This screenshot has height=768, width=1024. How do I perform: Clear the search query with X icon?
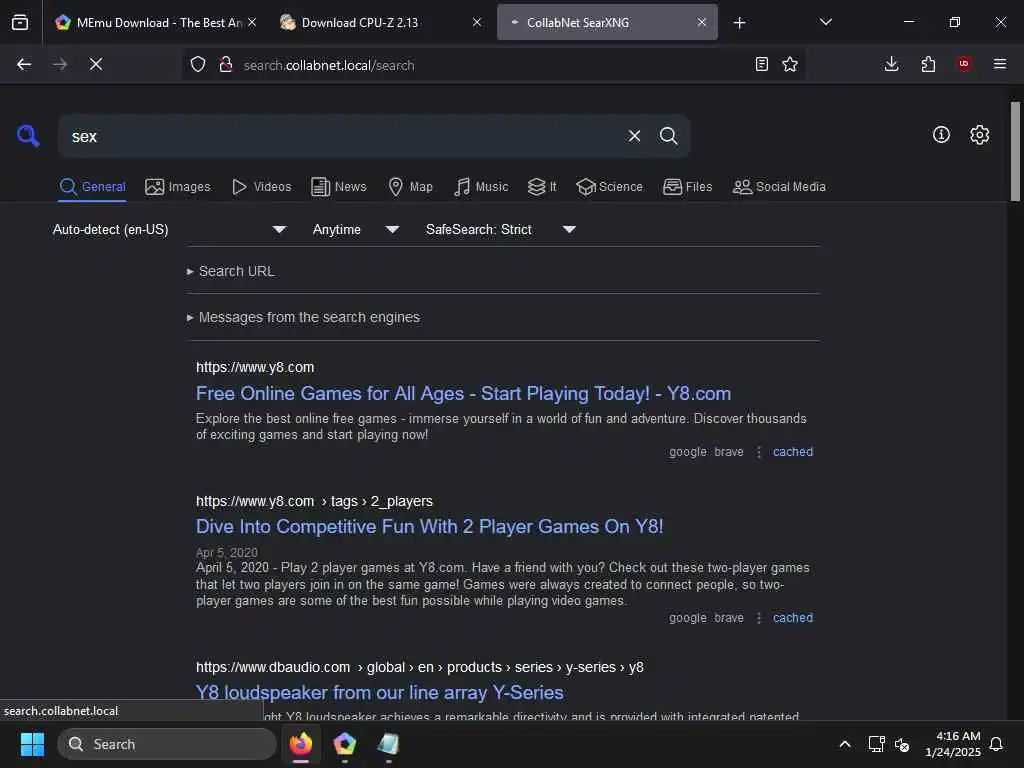[x=634, y=136]
